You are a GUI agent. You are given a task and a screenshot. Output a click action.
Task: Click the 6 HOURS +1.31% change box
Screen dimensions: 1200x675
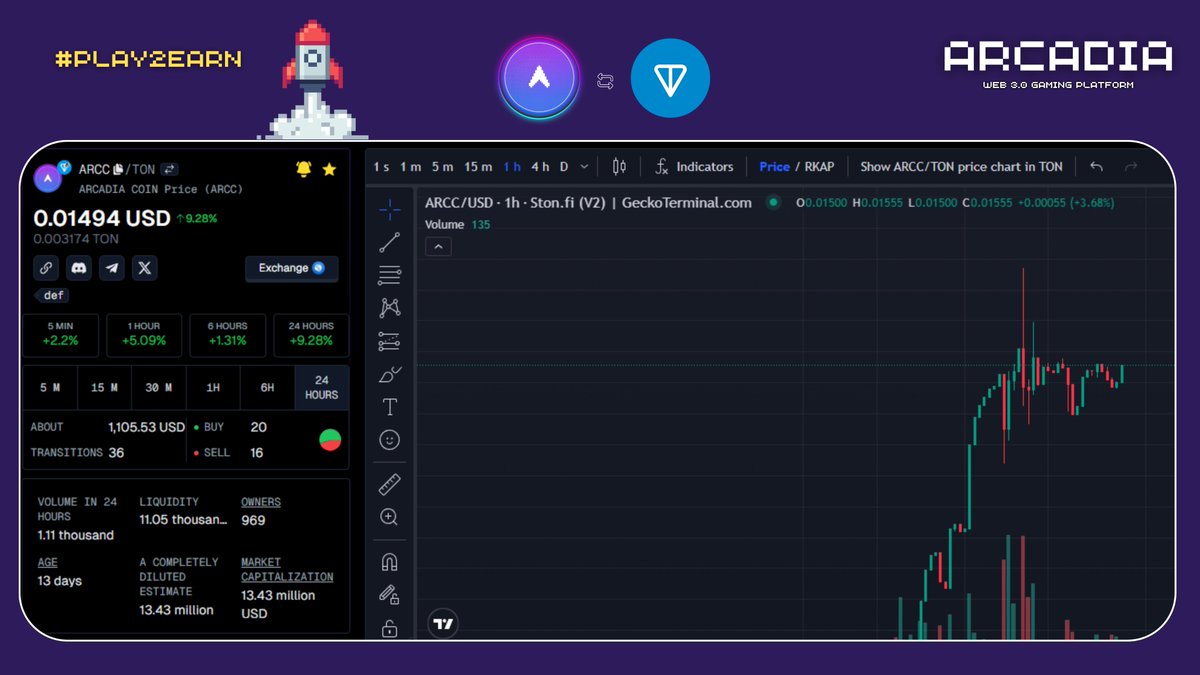point(227,335)
